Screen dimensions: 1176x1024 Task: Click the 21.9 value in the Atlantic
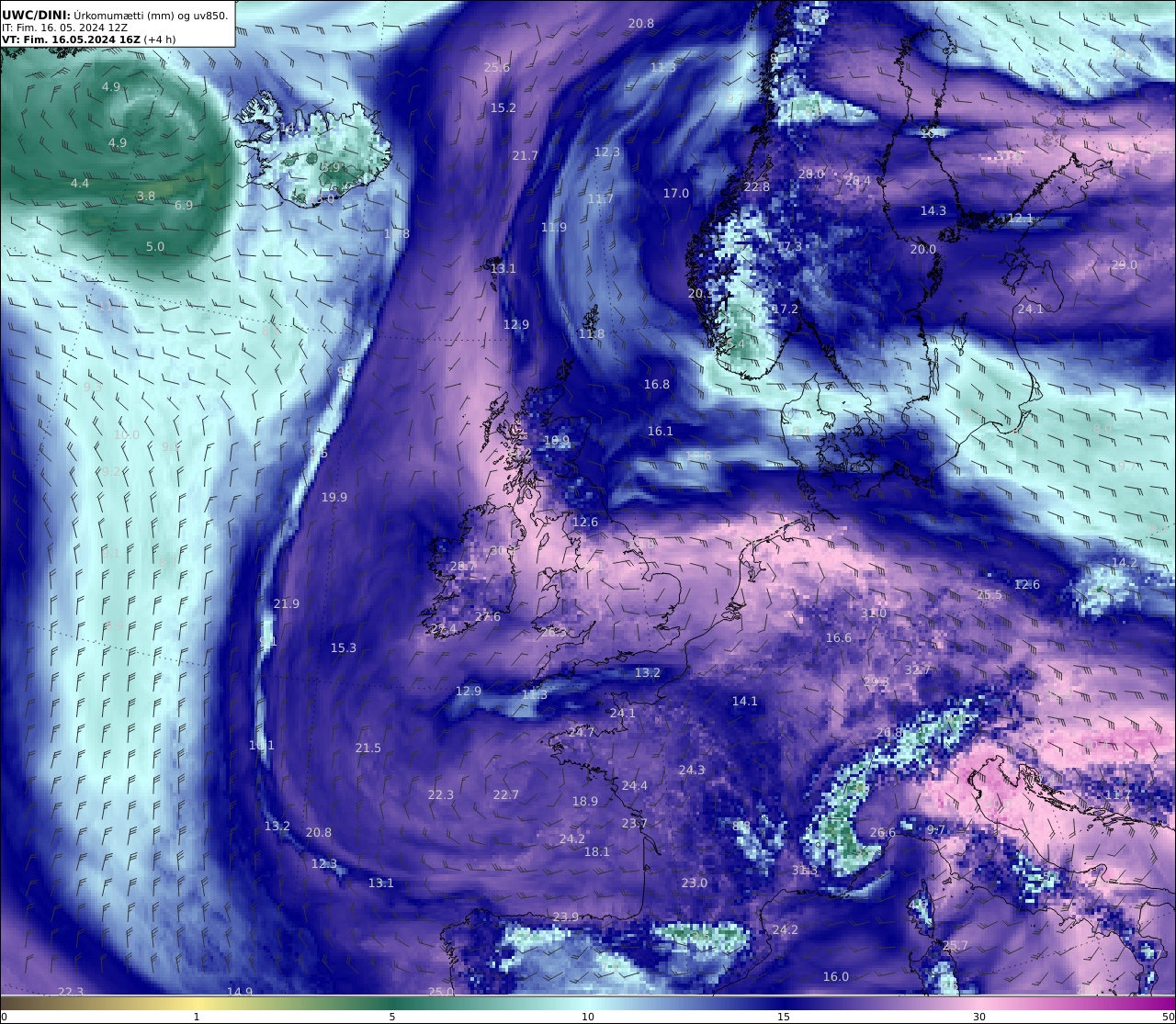point(287,604)
